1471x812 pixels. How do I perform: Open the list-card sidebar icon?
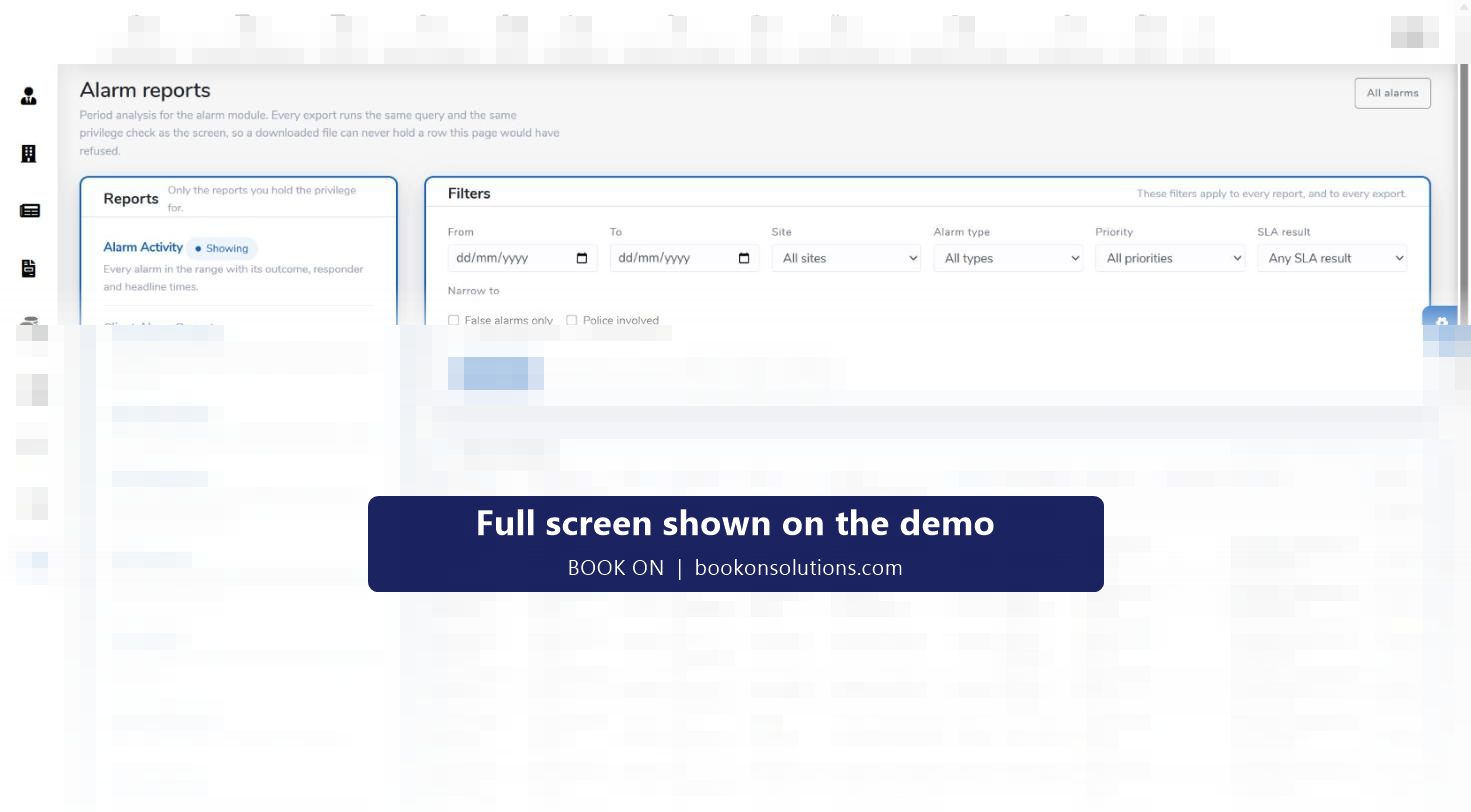tap(29, 211)
